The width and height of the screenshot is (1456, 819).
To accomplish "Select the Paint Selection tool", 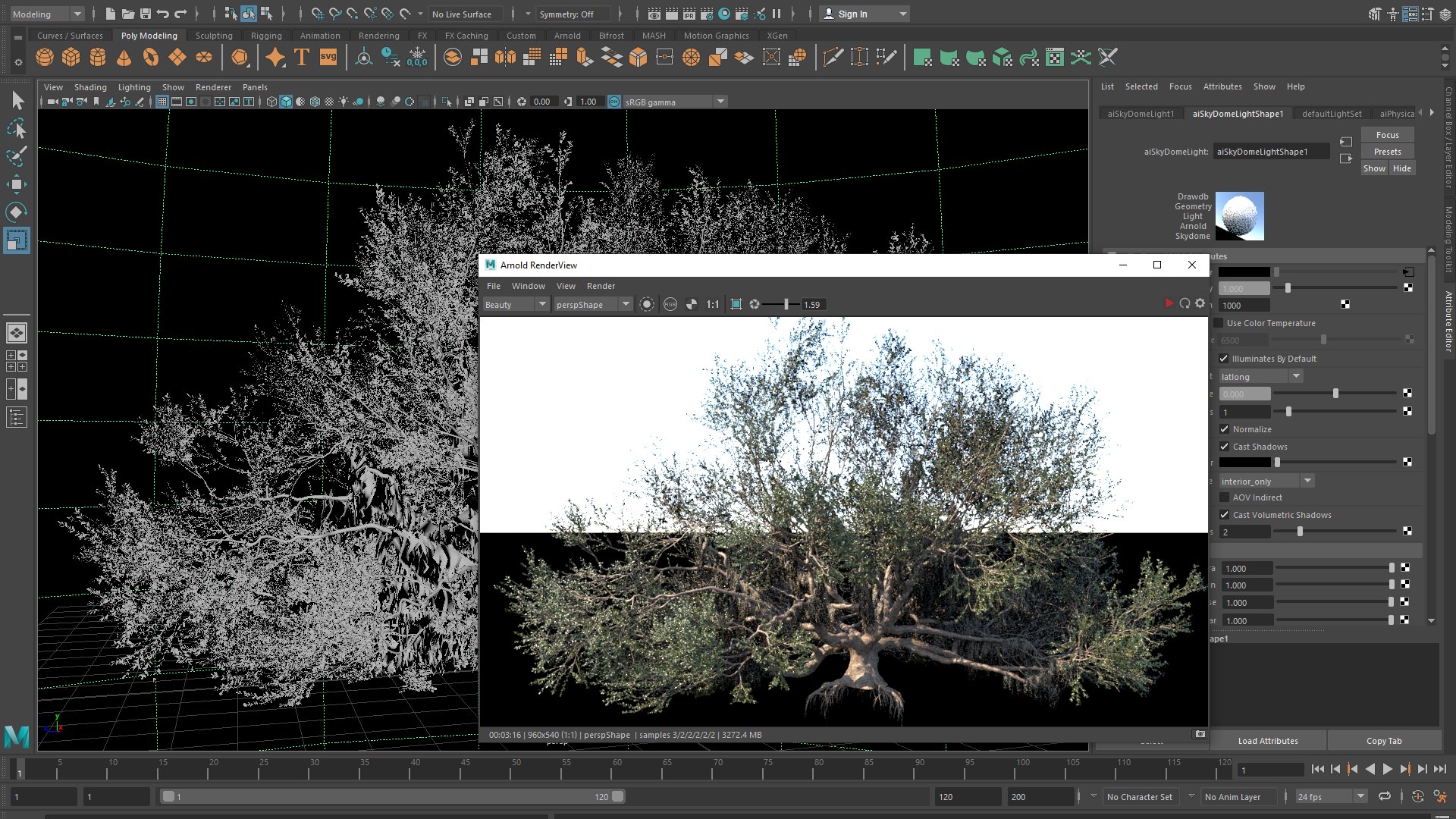I will pyautogui.click(x=17, y=156).
